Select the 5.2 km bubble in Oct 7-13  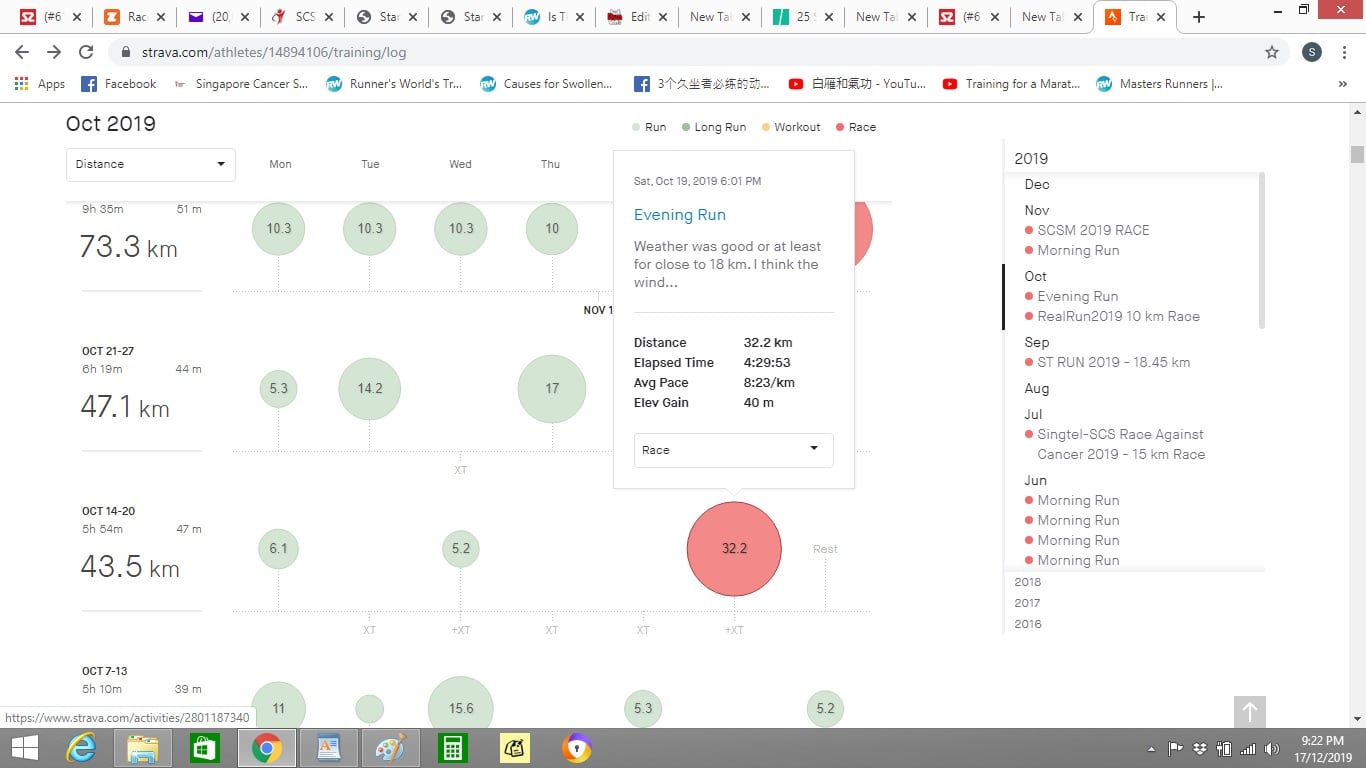825,708
